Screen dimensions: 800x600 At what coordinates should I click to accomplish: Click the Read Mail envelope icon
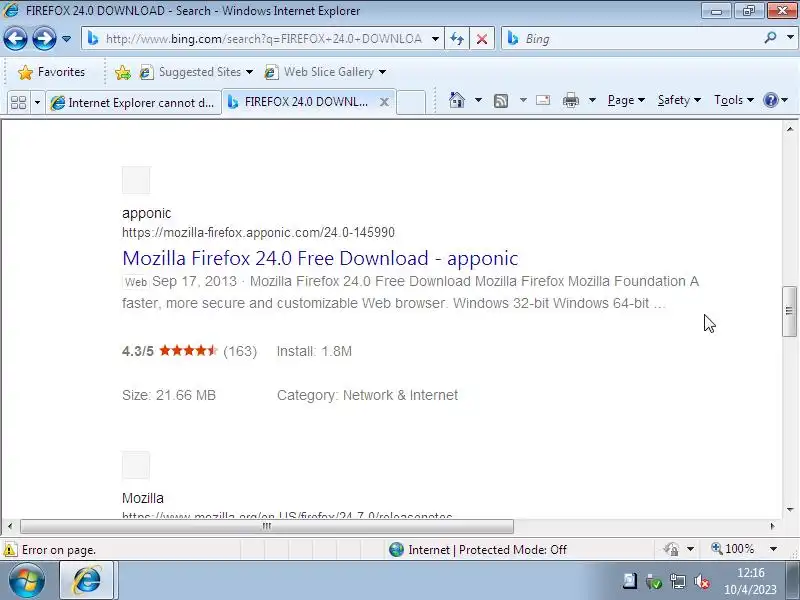click(543, 100)
